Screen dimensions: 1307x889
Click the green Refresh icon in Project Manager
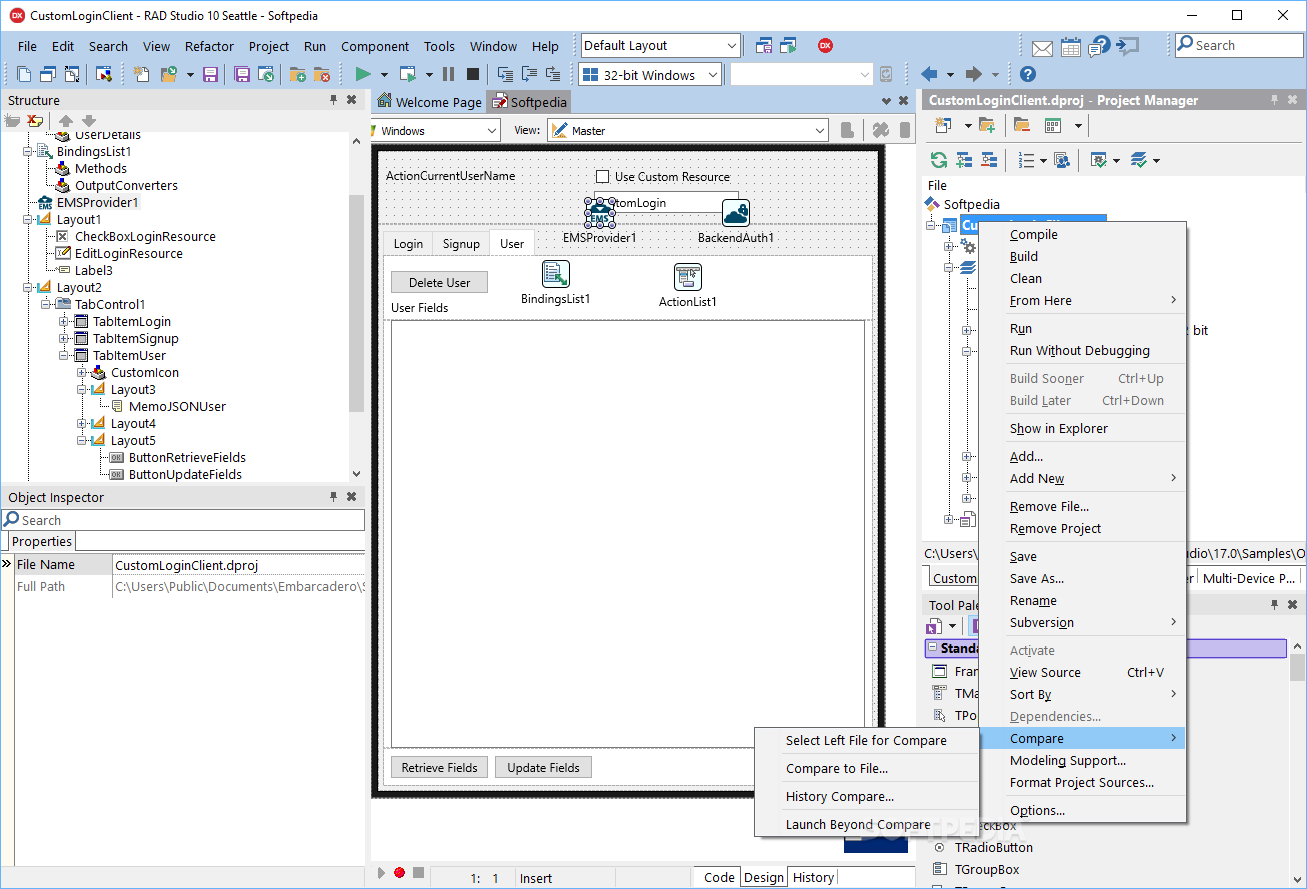coord(938,160)
